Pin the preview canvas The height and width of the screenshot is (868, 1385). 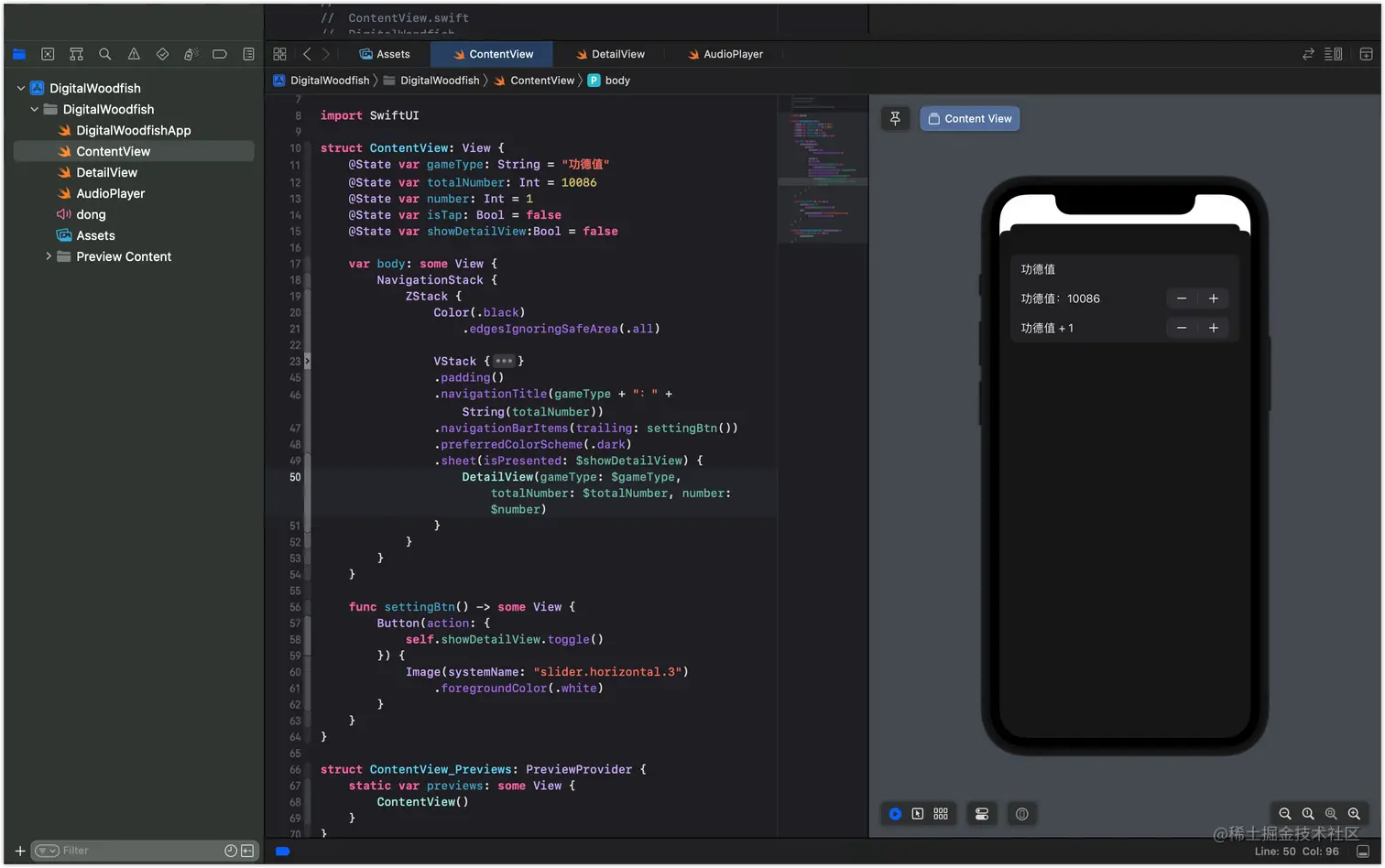[895, 118]
